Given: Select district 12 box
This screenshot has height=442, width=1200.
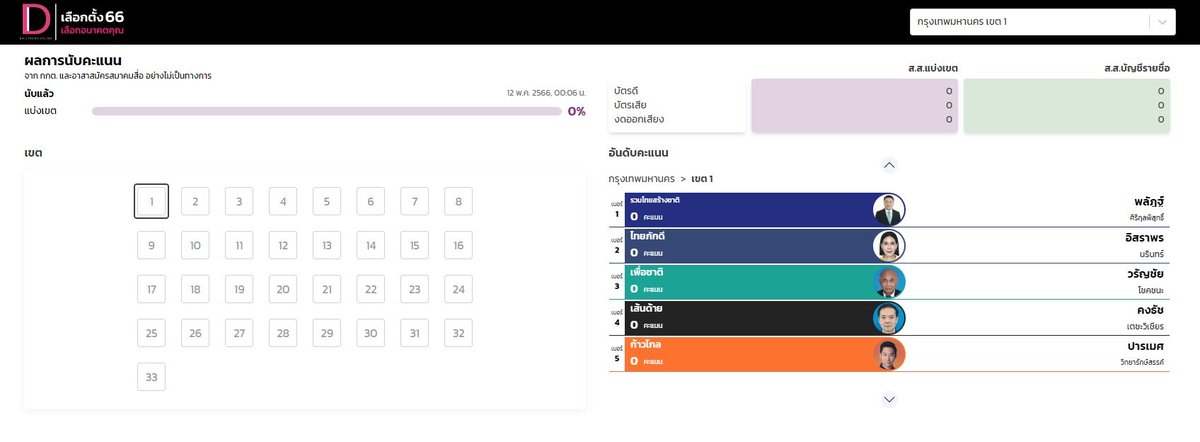Looking at the screenshot, I should tap(283, 245).
